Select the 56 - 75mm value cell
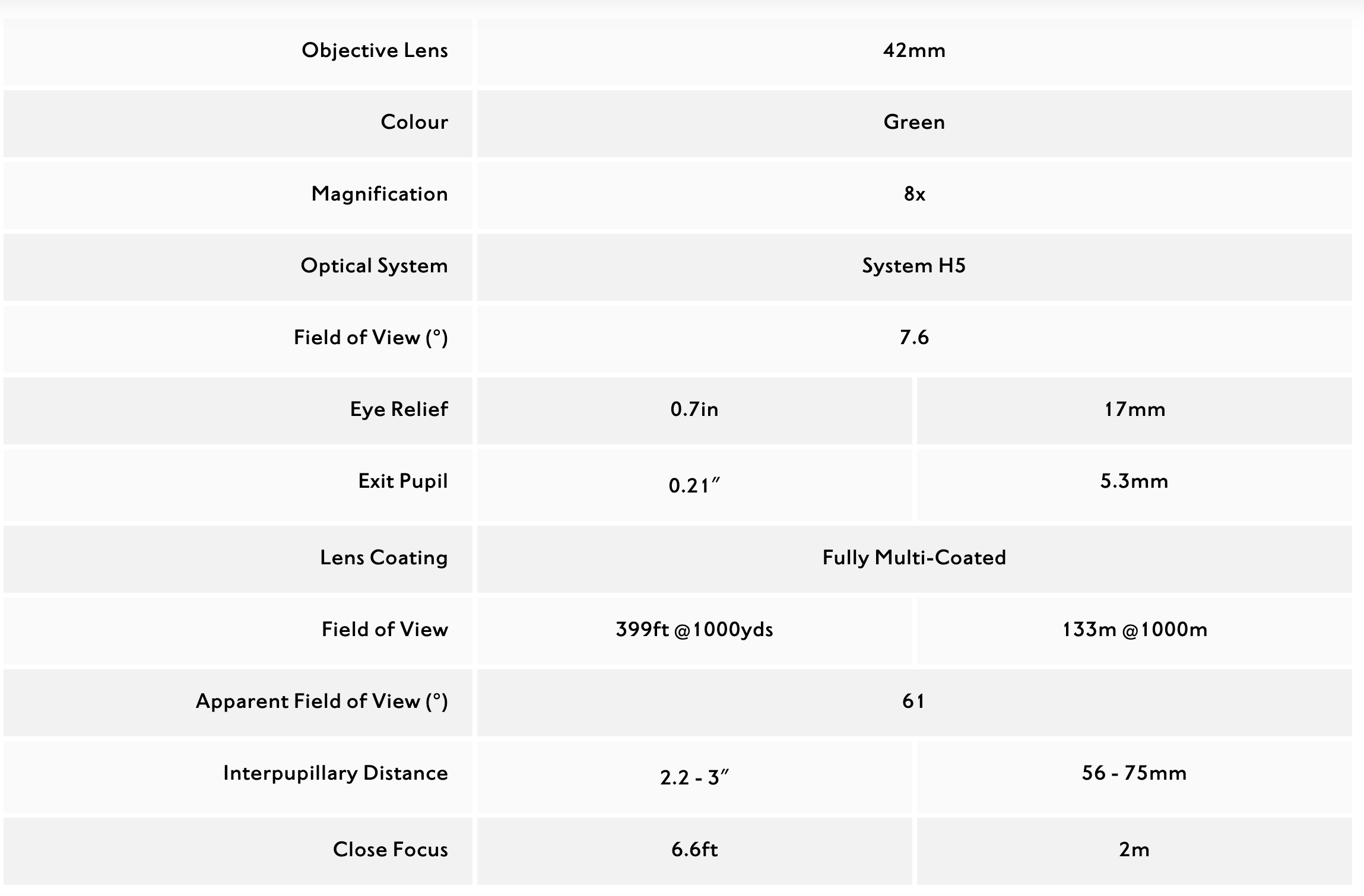 pos(1134,773)
